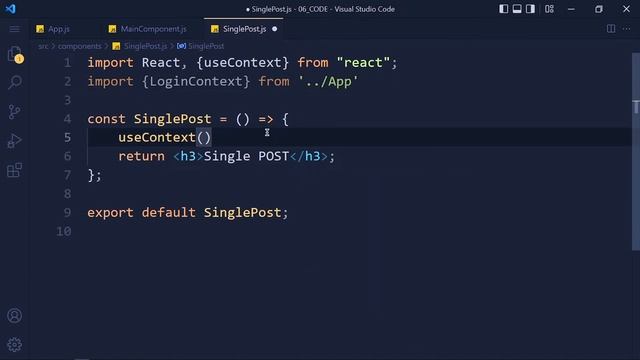Click the VS Code logo icon

11,9
